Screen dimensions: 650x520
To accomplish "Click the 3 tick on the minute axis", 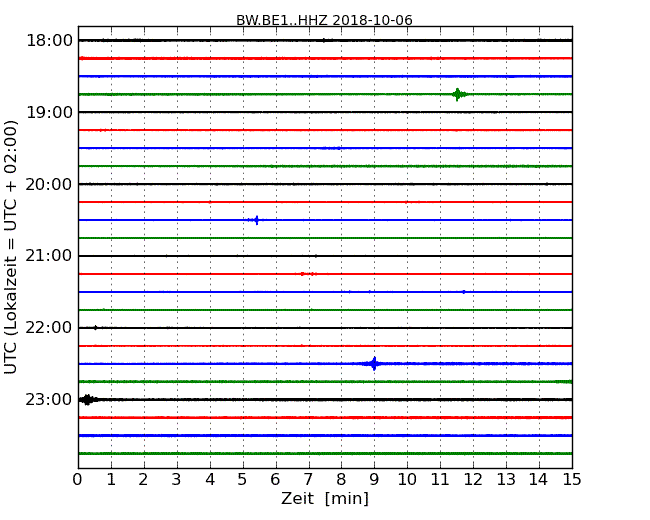I will coord(177,479).
